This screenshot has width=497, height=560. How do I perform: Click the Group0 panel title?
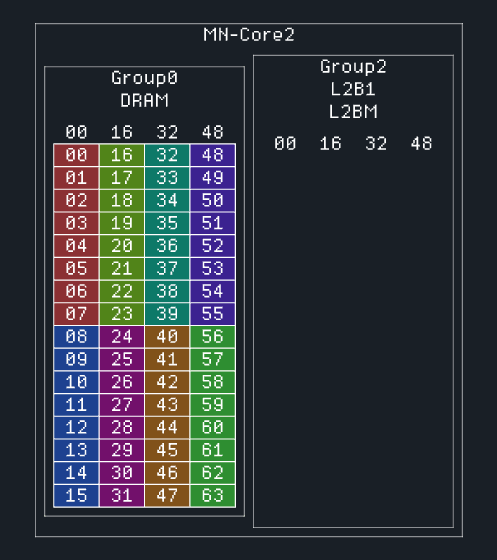pos(144,78)
